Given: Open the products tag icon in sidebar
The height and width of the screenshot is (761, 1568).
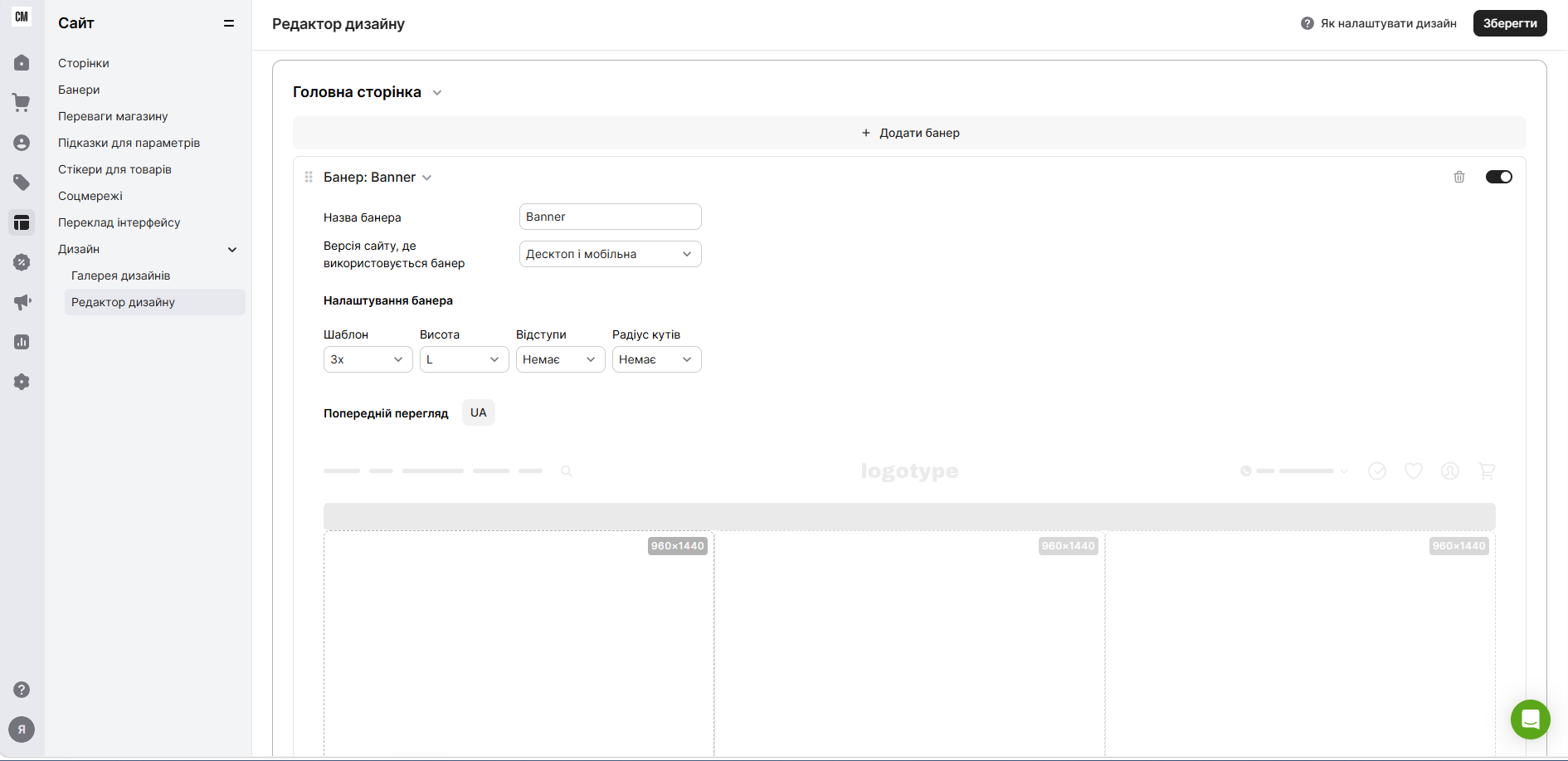Looking at the screenshot, I should 22,183.
